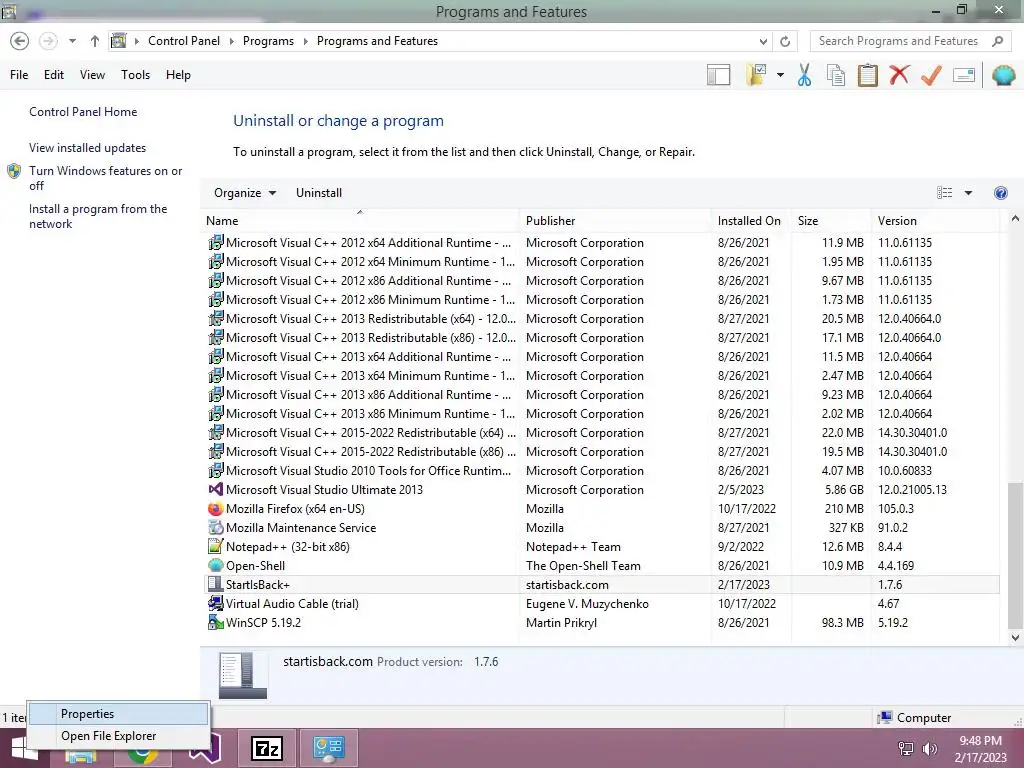1024x768 pixels.
Task: Sort by the Name column header
Action: 360,221
